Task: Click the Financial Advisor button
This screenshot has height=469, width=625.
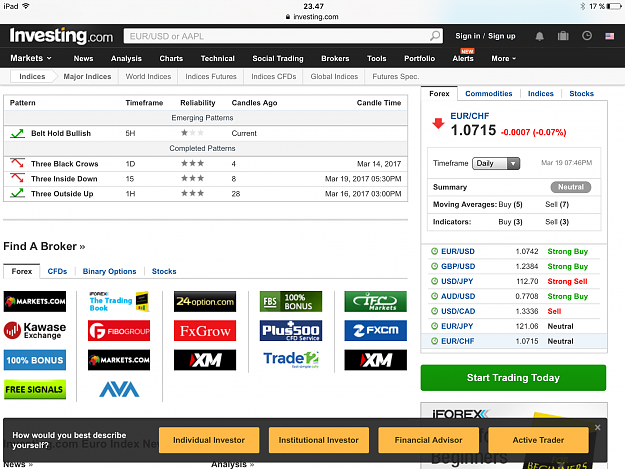Action: coord(428,440)
